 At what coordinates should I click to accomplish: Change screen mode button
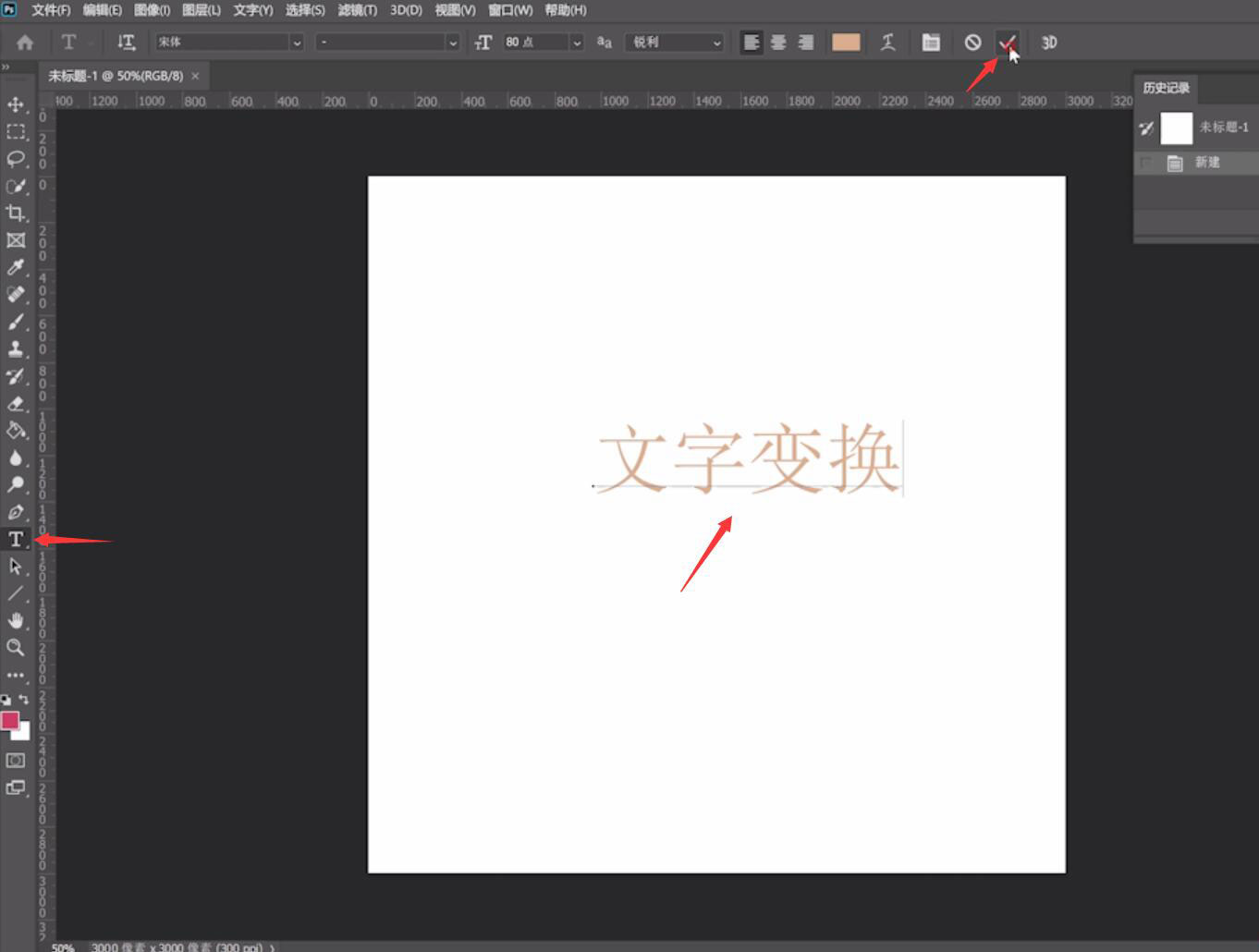click(16, 787)
